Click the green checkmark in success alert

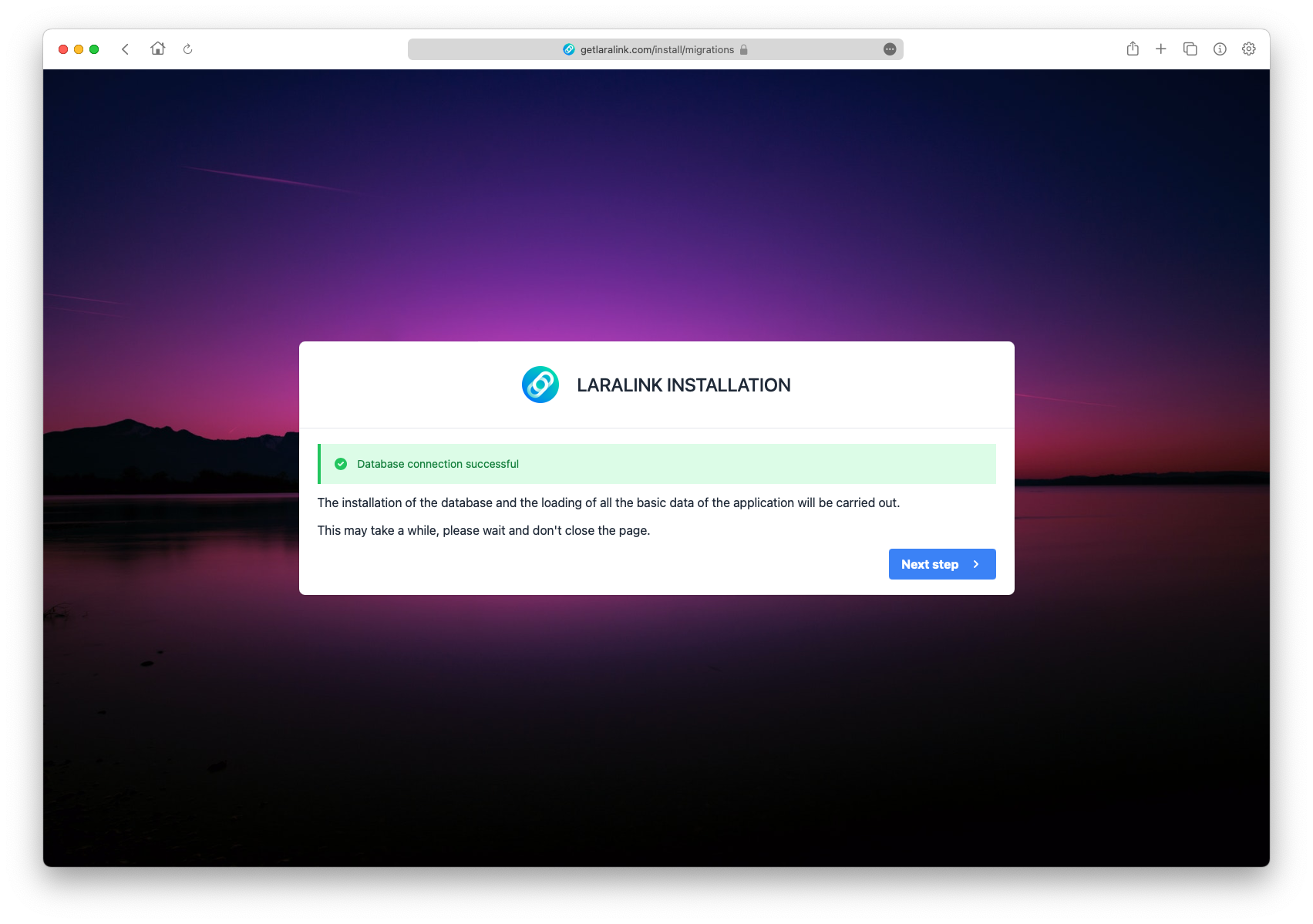[341, 464]
